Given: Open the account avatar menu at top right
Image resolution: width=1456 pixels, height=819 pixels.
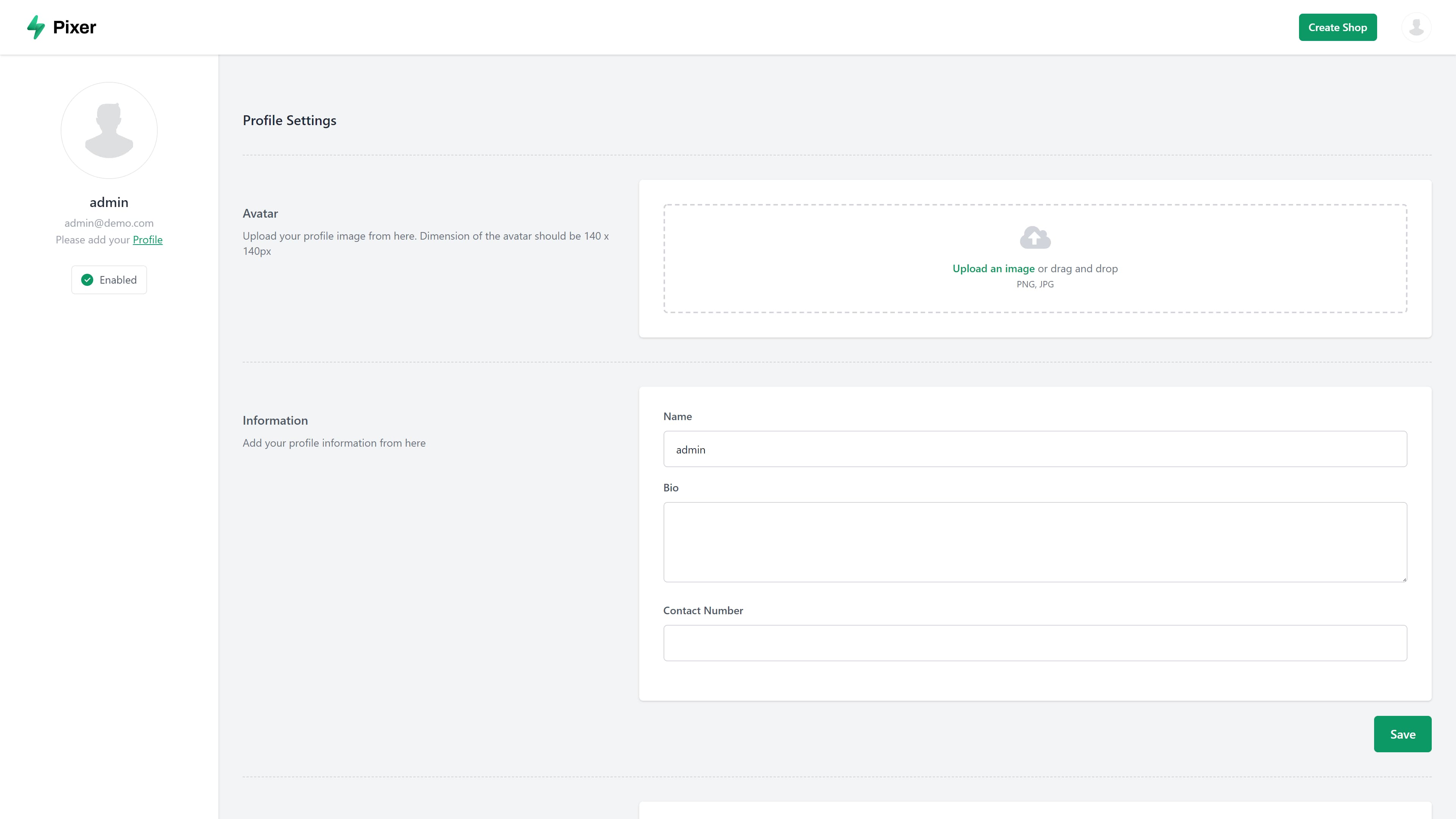Looking at the screenshot, I should click(1417, 27).
